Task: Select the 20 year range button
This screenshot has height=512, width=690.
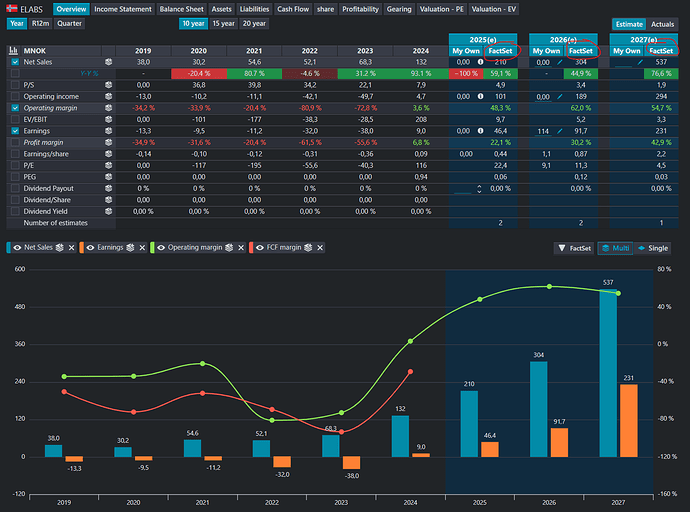Action: click(254, 23)
